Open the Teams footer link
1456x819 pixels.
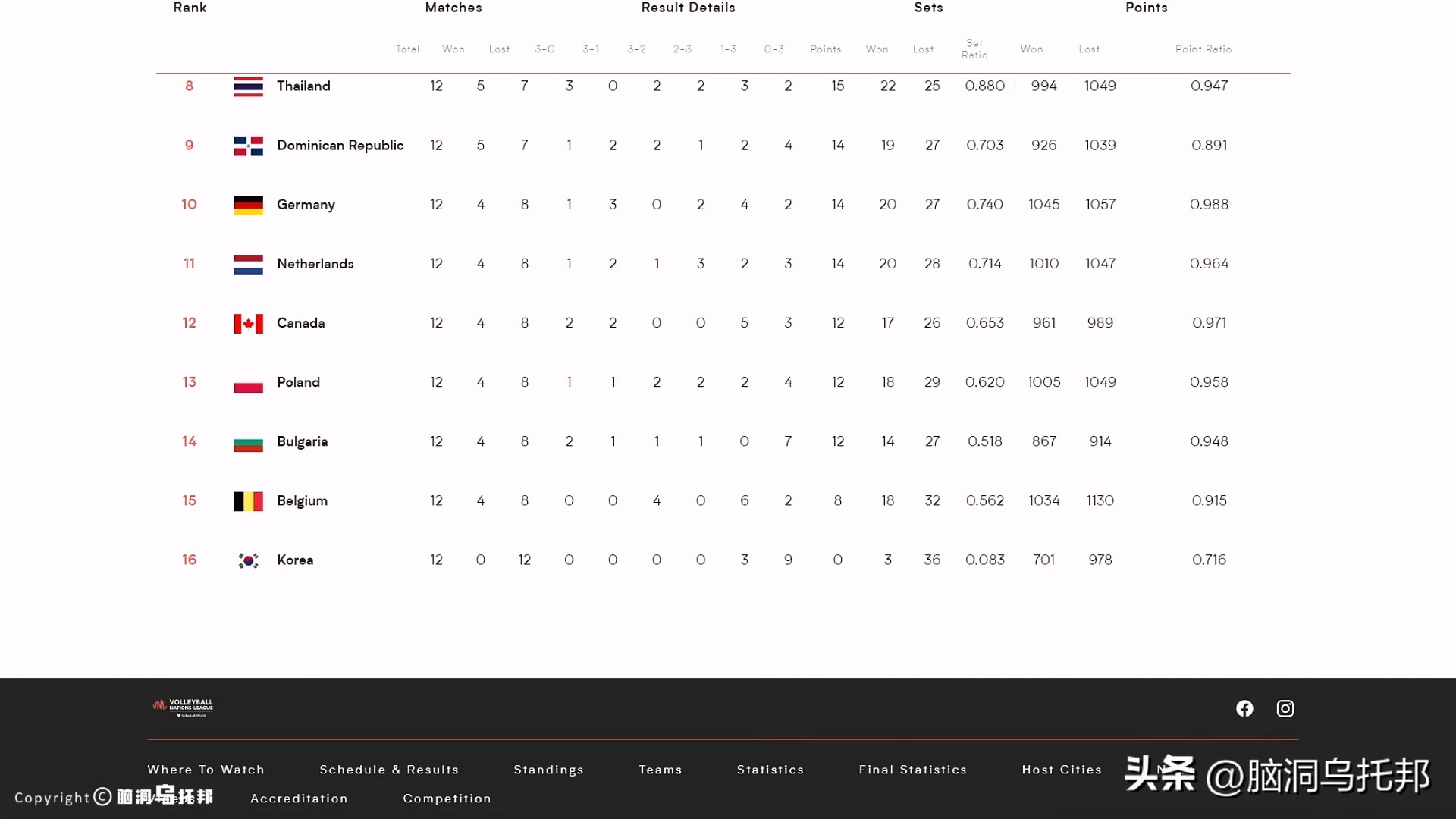pos(660,770)
